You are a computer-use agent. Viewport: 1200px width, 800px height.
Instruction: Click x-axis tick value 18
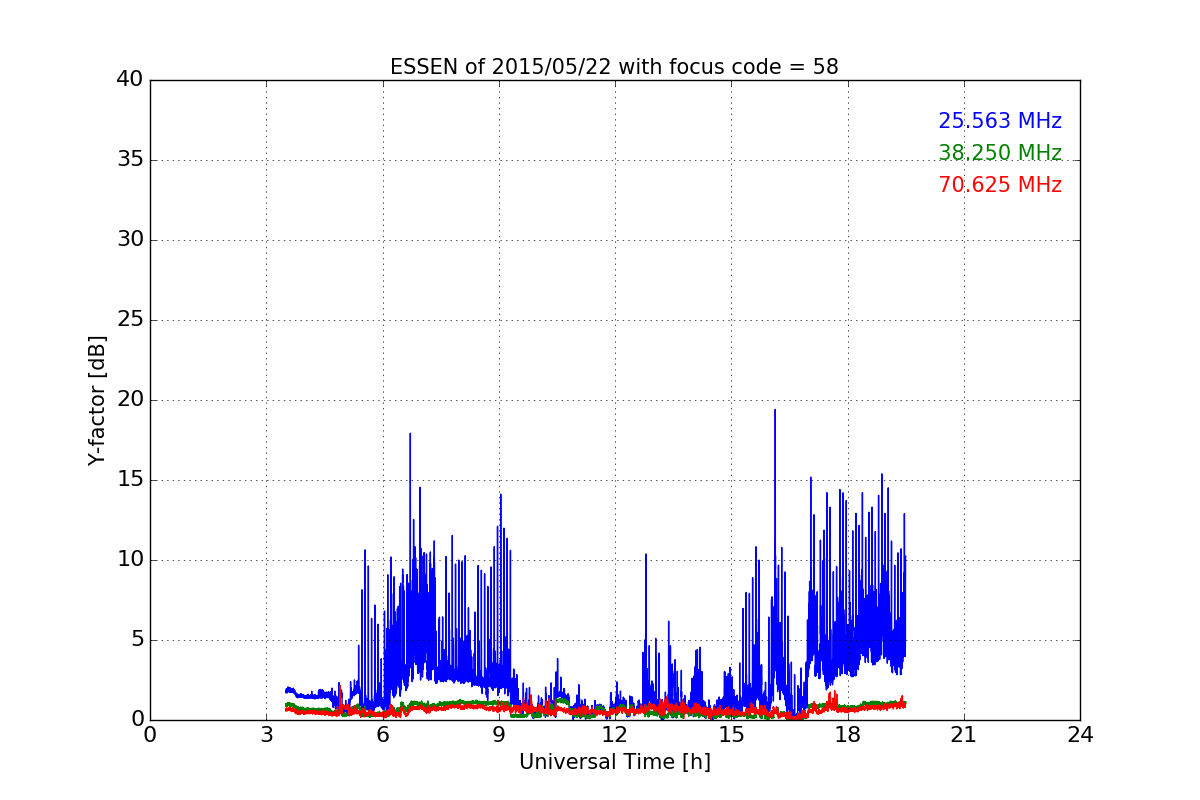tap(848, 735)
